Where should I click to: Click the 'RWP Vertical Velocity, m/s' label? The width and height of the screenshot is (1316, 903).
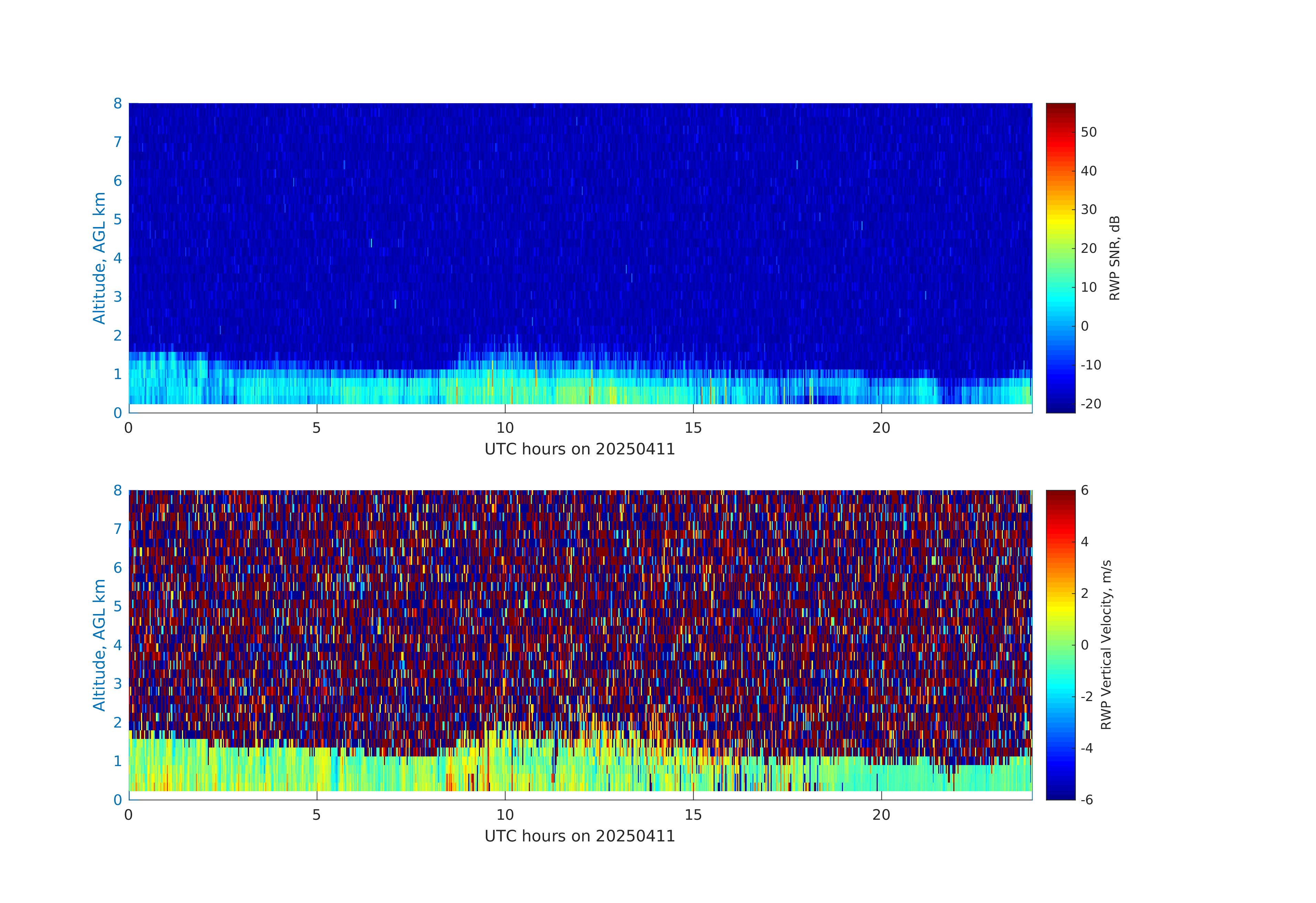(1106, 644)
